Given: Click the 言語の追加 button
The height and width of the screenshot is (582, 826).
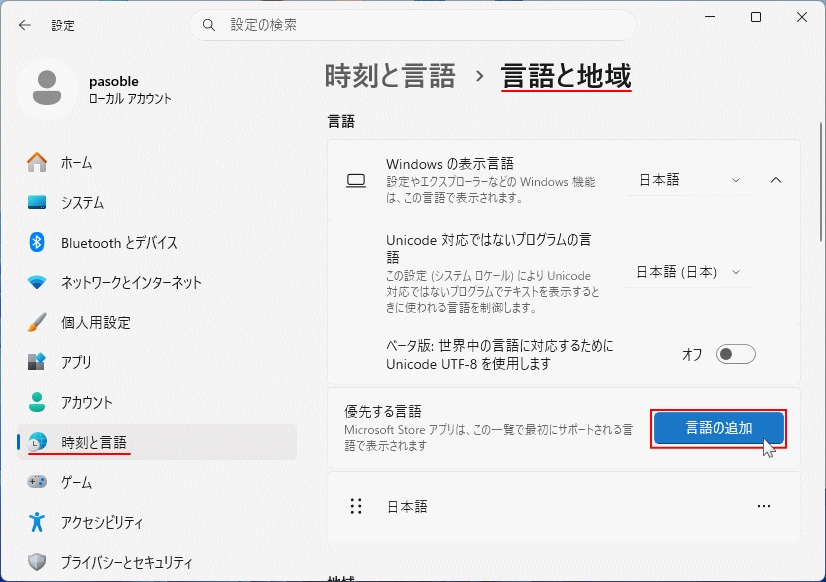Looking at the screenshot, I should [718, 428].
